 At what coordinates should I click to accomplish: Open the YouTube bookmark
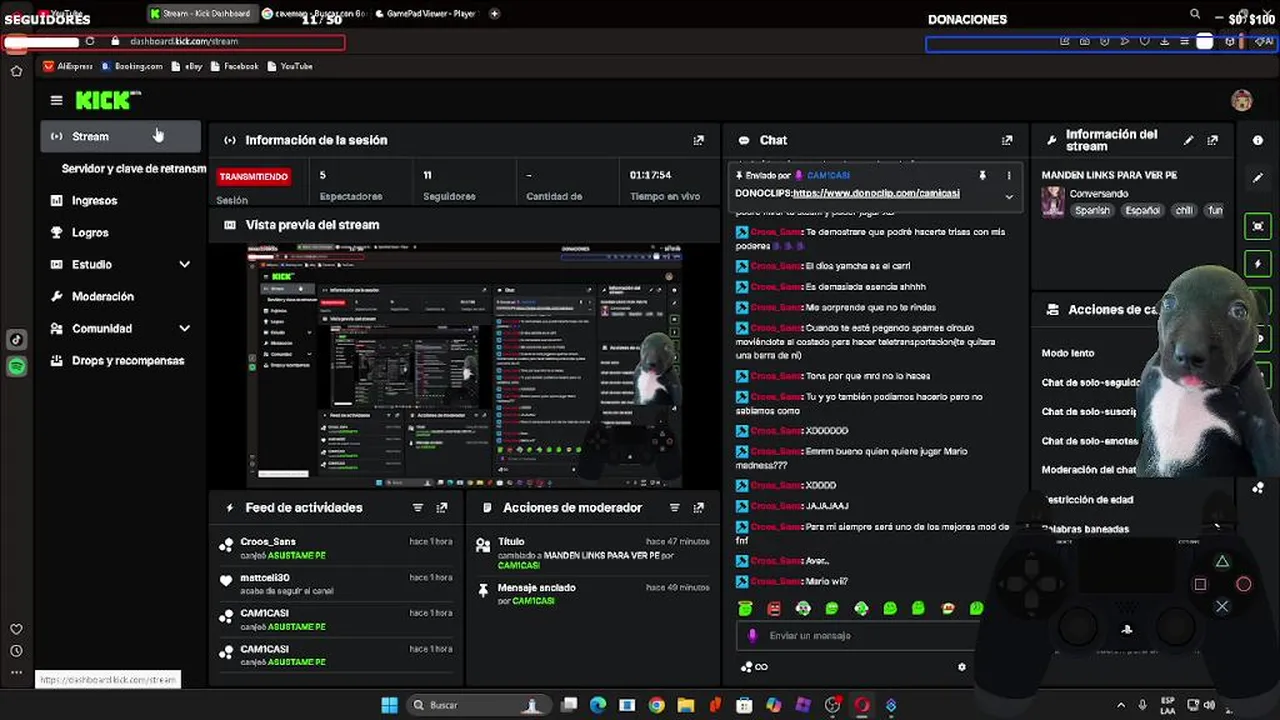point(290,66)
